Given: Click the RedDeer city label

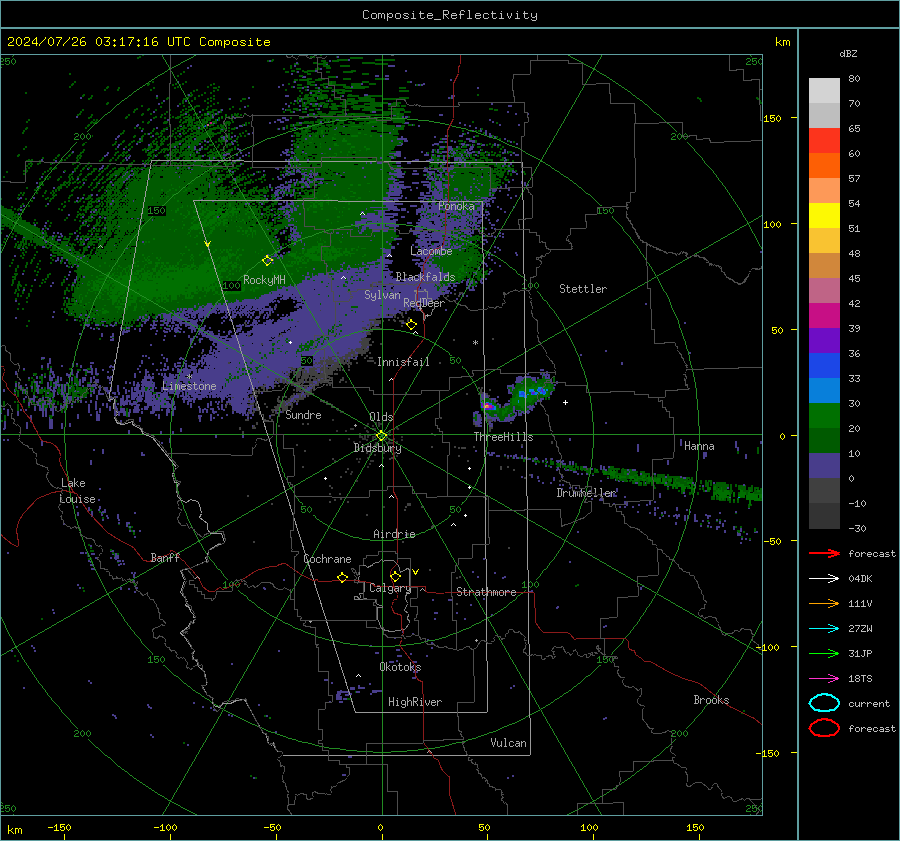Looking at the screenshot, I should point(424,303).
